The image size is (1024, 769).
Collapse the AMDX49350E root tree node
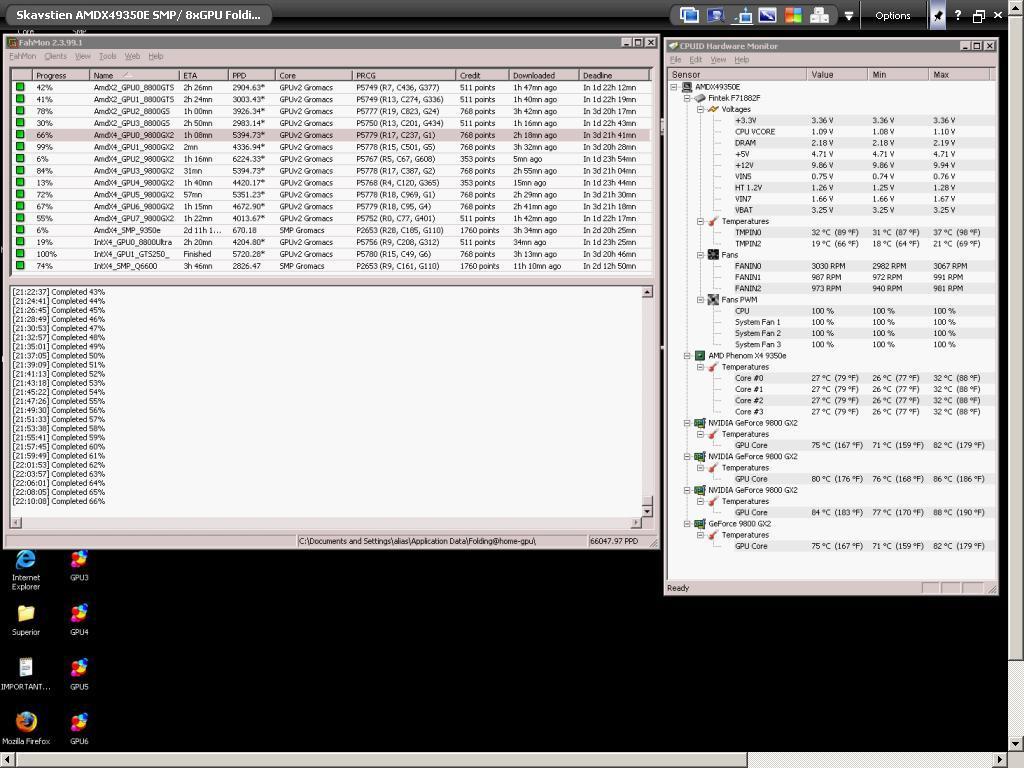(x=674, y=87)
